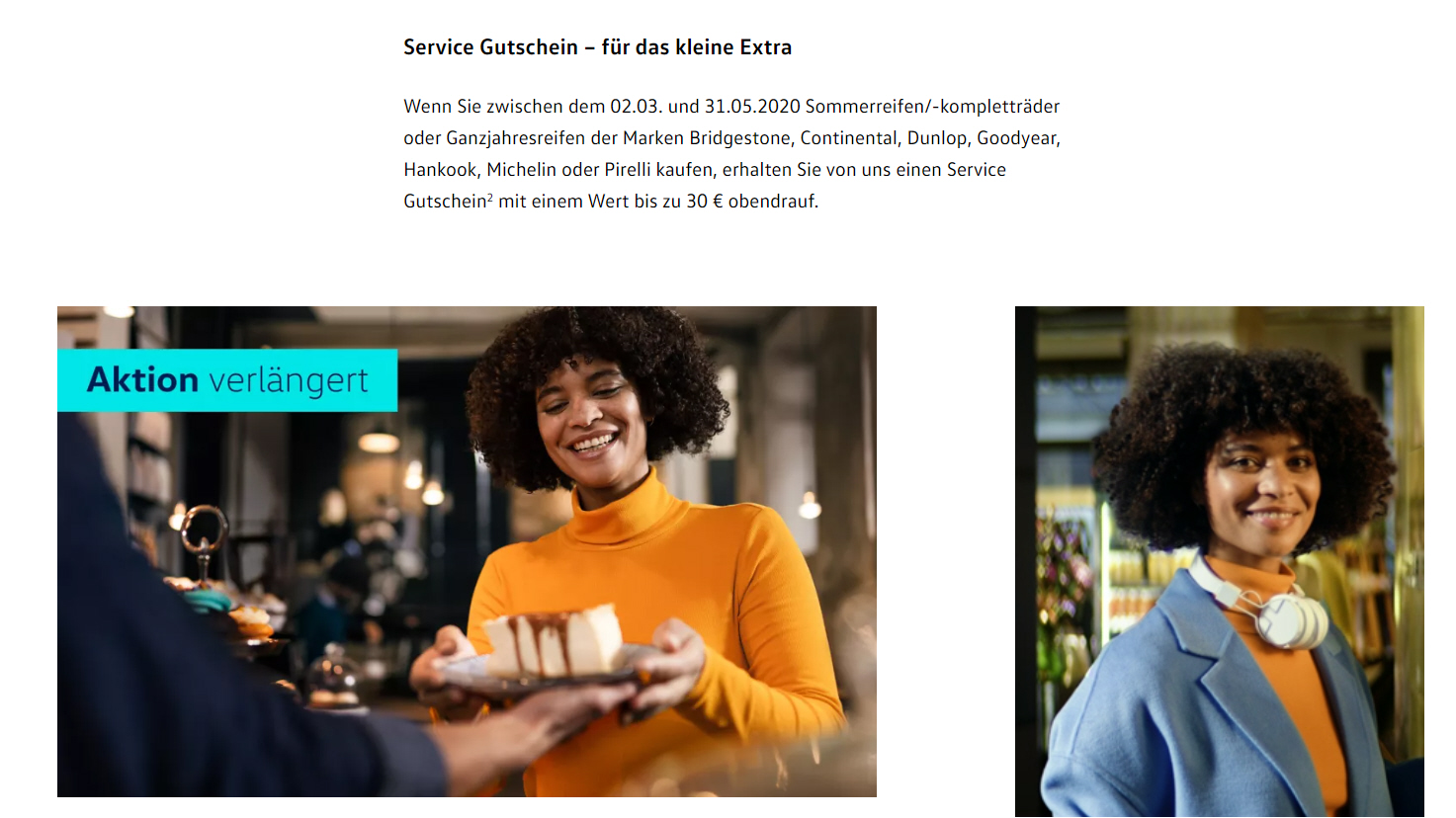Click the word "Dunlop" in the paragraph

pos(937,138)
